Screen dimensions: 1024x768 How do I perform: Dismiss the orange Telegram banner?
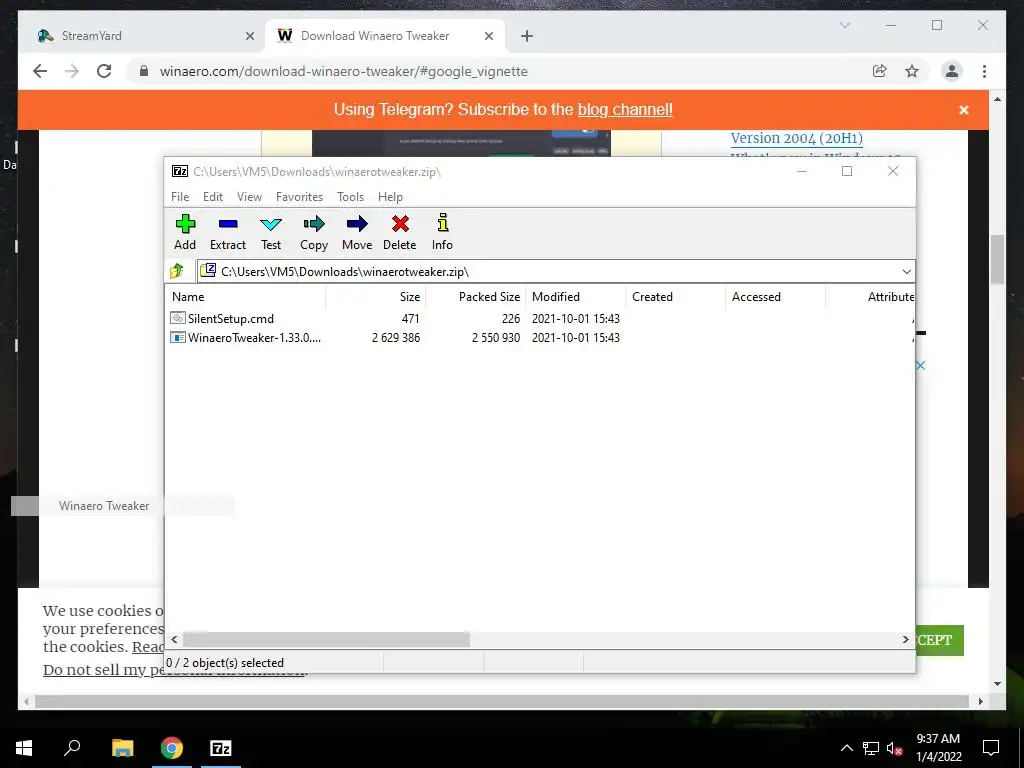pyautogui.click(x=964, y=110)
